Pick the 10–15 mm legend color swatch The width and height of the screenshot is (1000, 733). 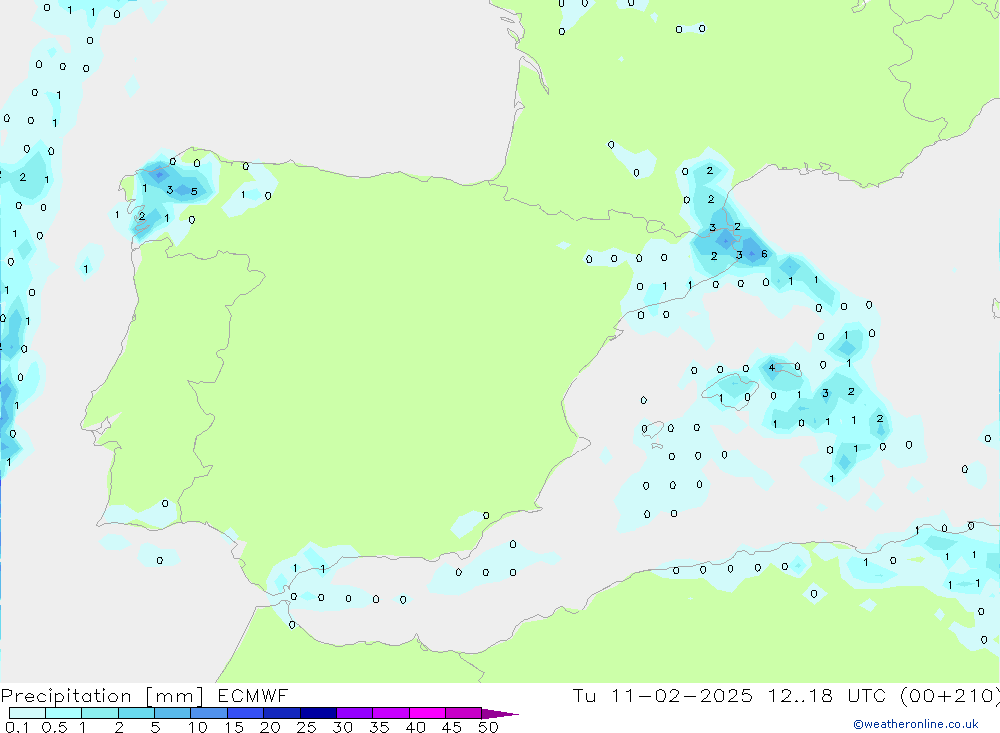click(x=209, y=713)
